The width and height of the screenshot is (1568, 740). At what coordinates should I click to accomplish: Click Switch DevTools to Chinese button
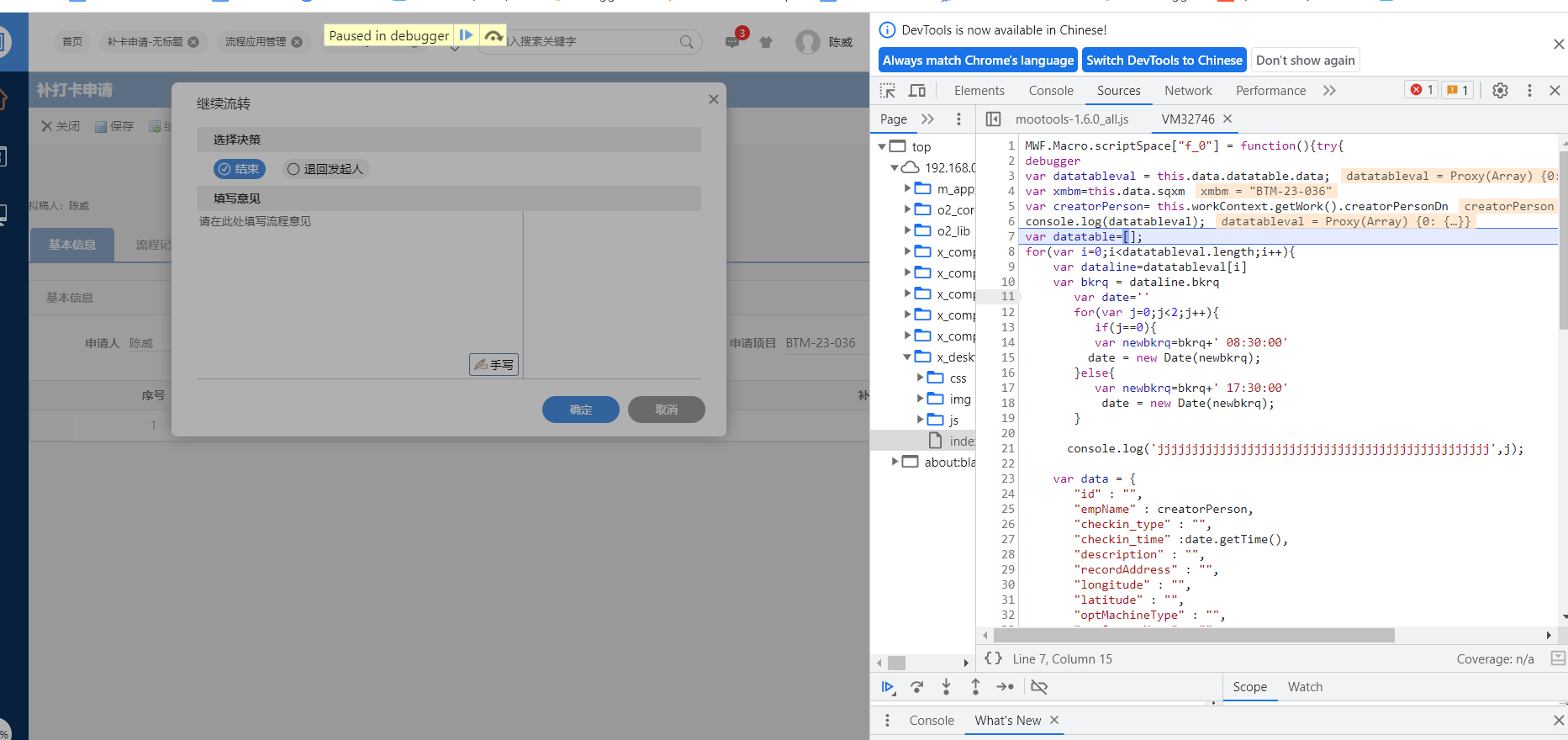click(x=1164, y=61)
